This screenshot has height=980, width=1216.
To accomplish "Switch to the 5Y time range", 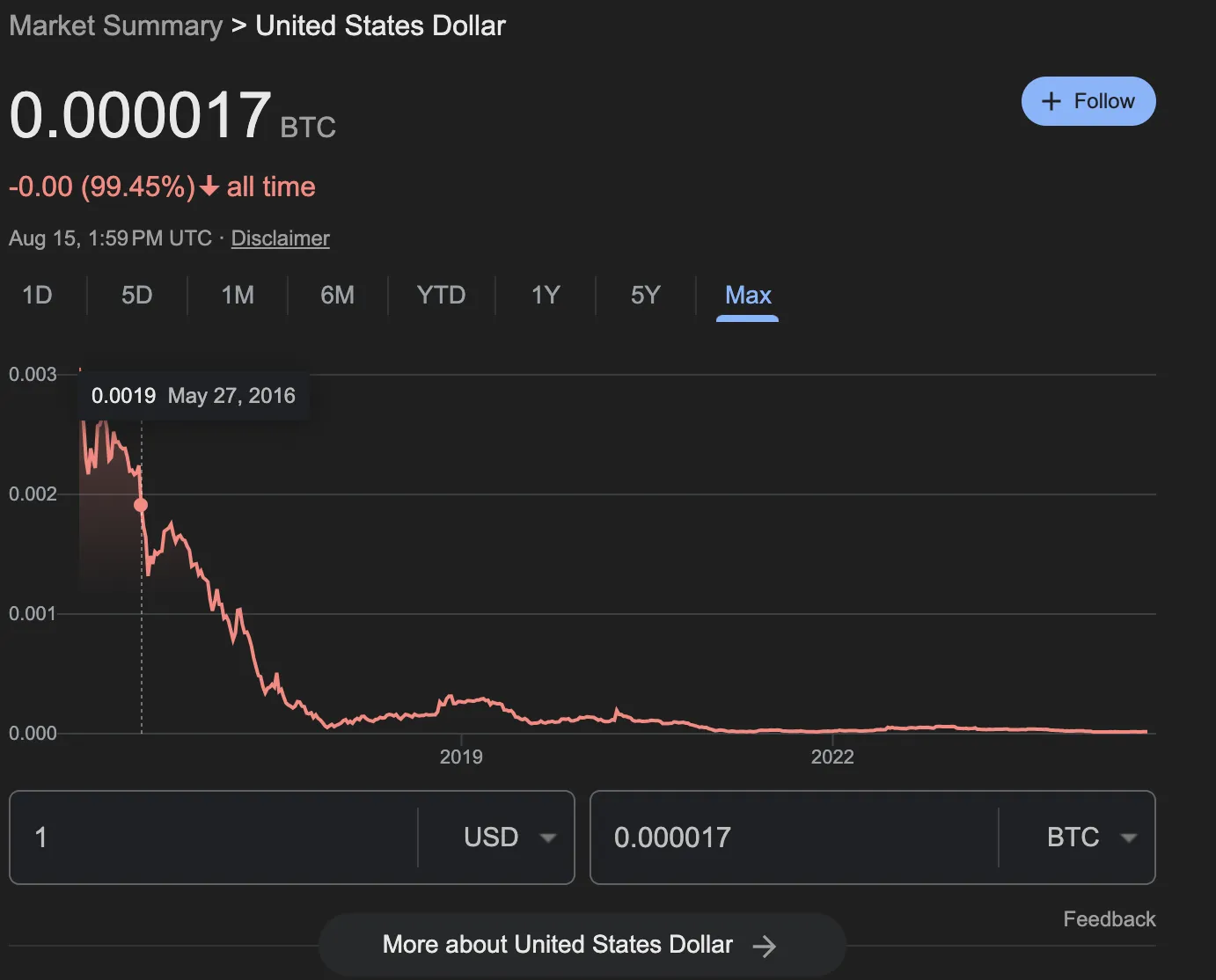I will coord(645,295).
